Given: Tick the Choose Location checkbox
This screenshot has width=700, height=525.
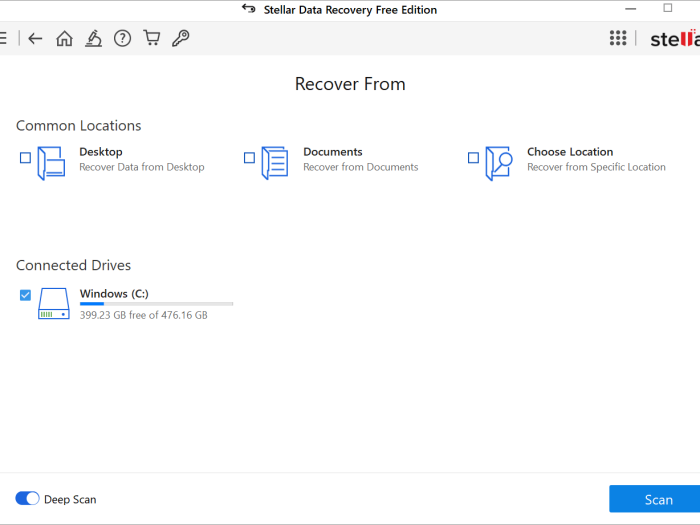Looking at the screenshot, I should [x=473, y=158].
